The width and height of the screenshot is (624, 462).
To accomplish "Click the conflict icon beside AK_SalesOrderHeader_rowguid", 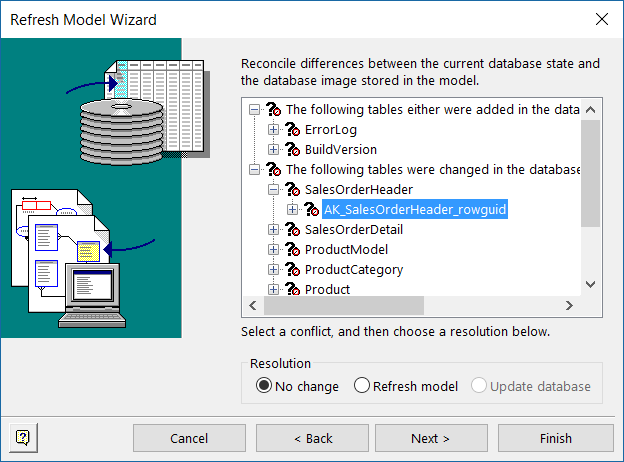I will (311, 210).
